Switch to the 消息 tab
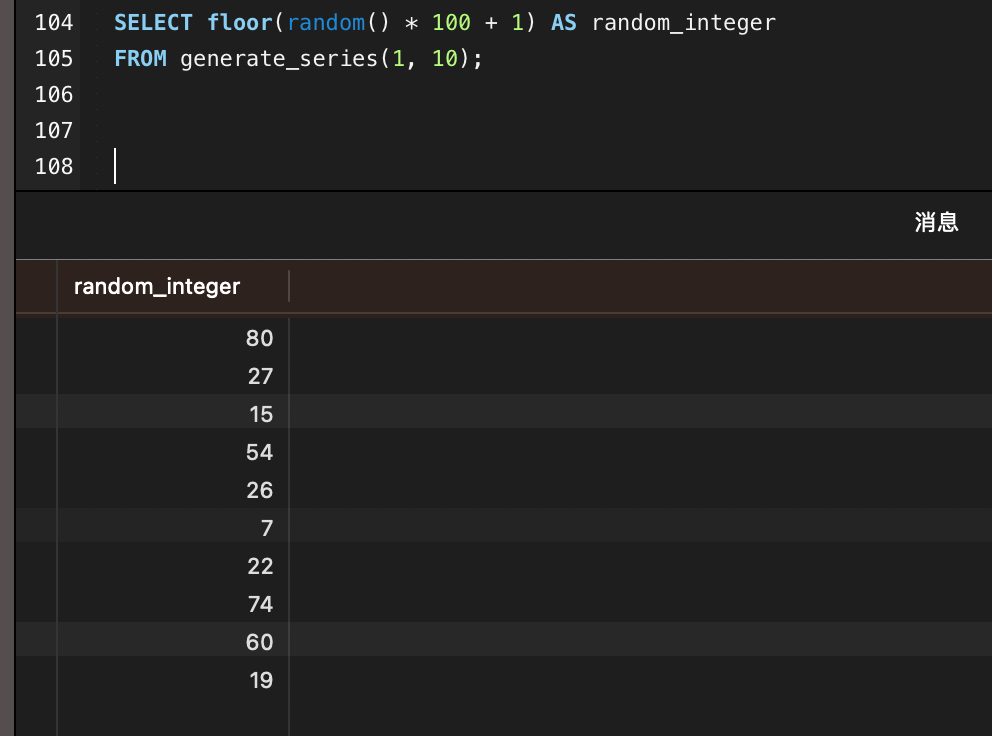 click(936, 223)
